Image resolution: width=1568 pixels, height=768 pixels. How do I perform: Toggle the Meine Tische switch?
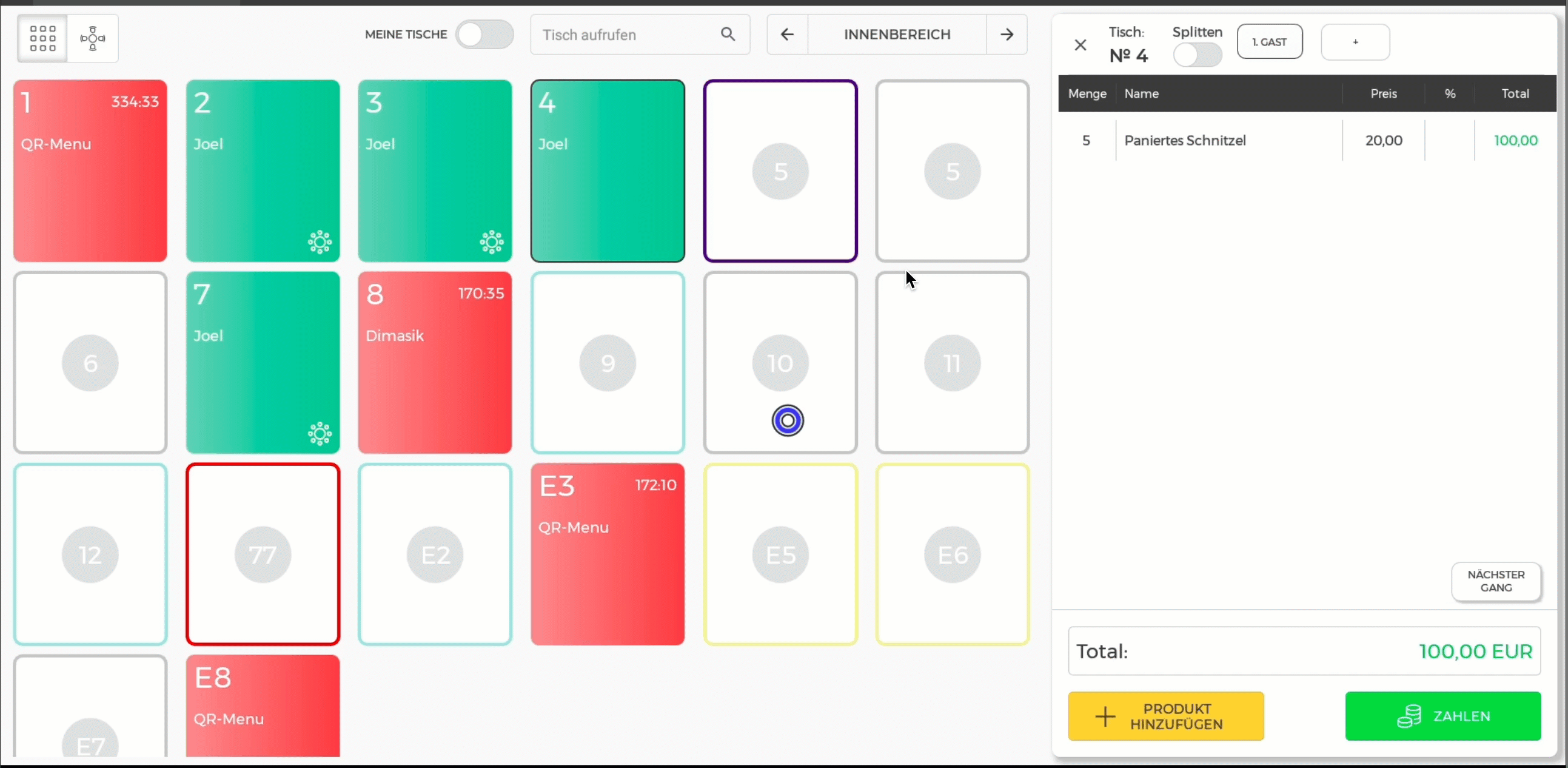pyautogui.click(x=484, y=35)
